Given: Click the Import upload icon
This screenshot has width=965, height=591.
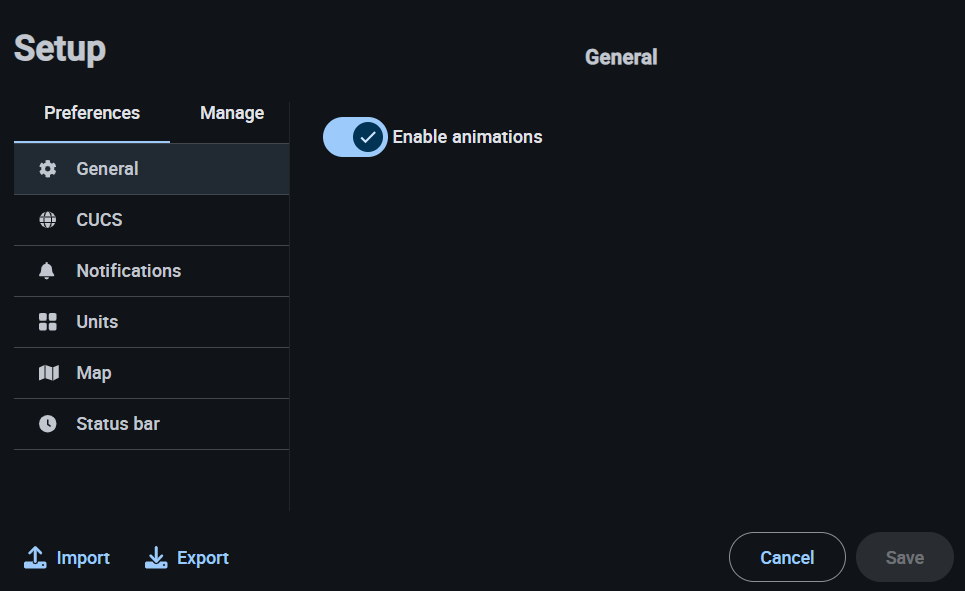Looking at the screenshot, I should 36,558.
